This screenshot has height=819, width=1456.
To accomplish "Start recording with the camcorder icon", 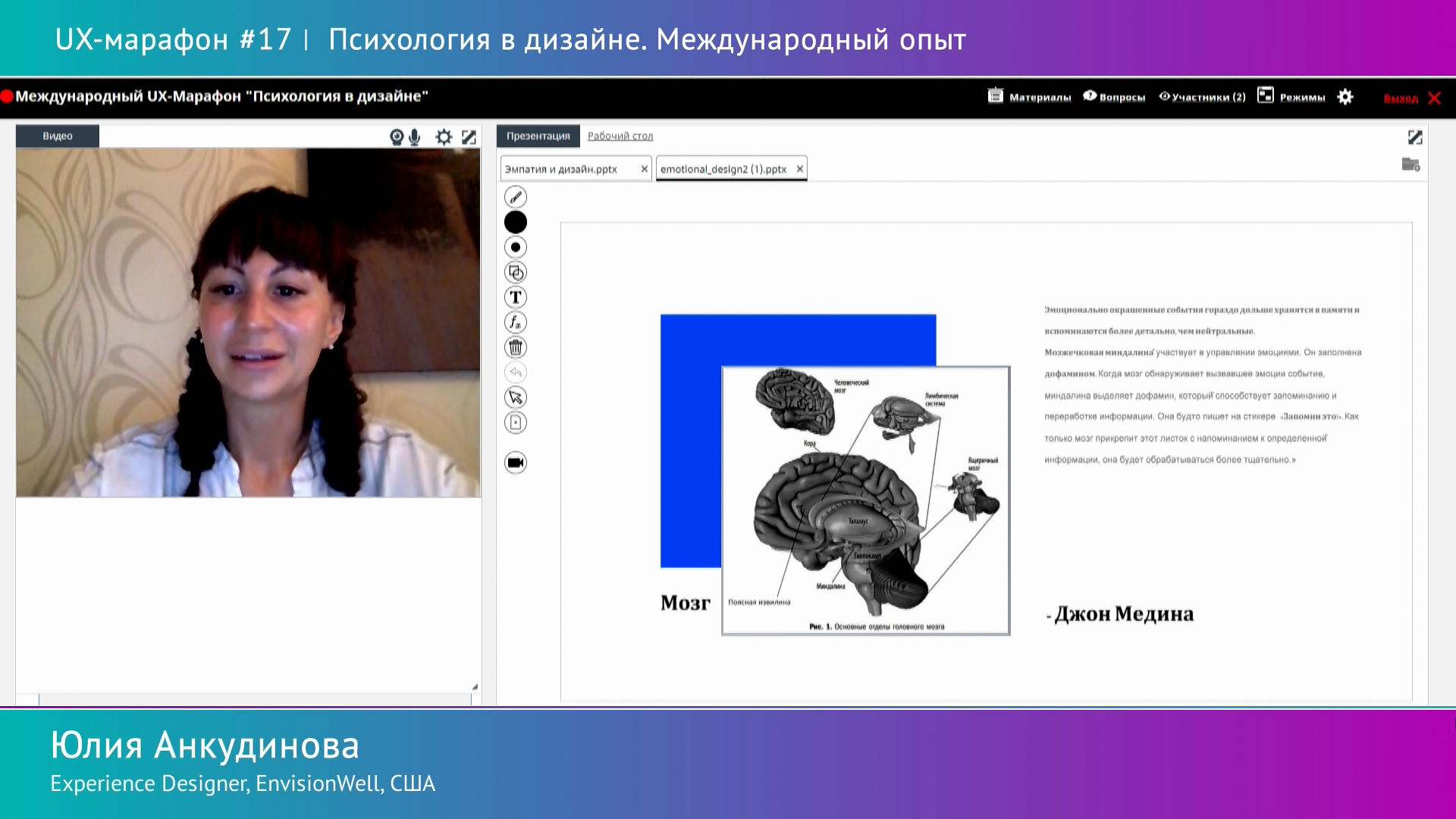I will click(x=516, y=463).
